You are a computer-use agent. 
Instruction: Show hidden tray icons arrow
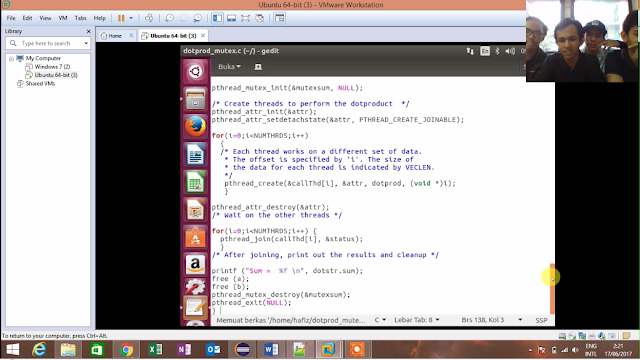pos(530,350)
